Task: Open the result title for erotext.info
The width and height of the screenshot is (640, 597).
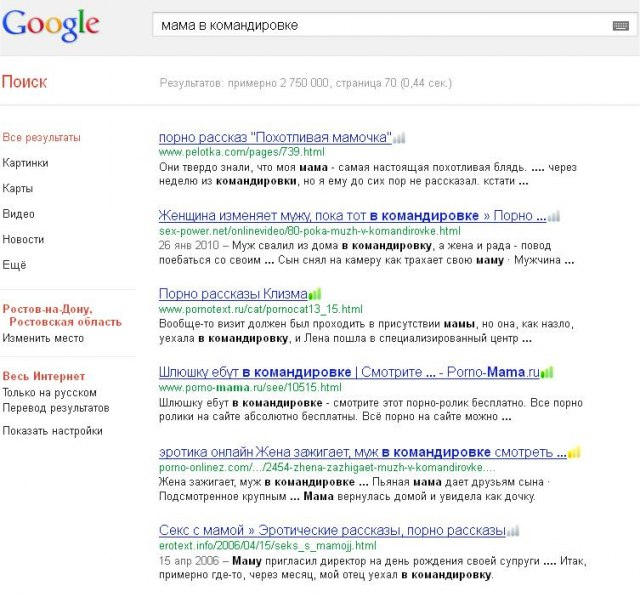Action: click(332, 530)
